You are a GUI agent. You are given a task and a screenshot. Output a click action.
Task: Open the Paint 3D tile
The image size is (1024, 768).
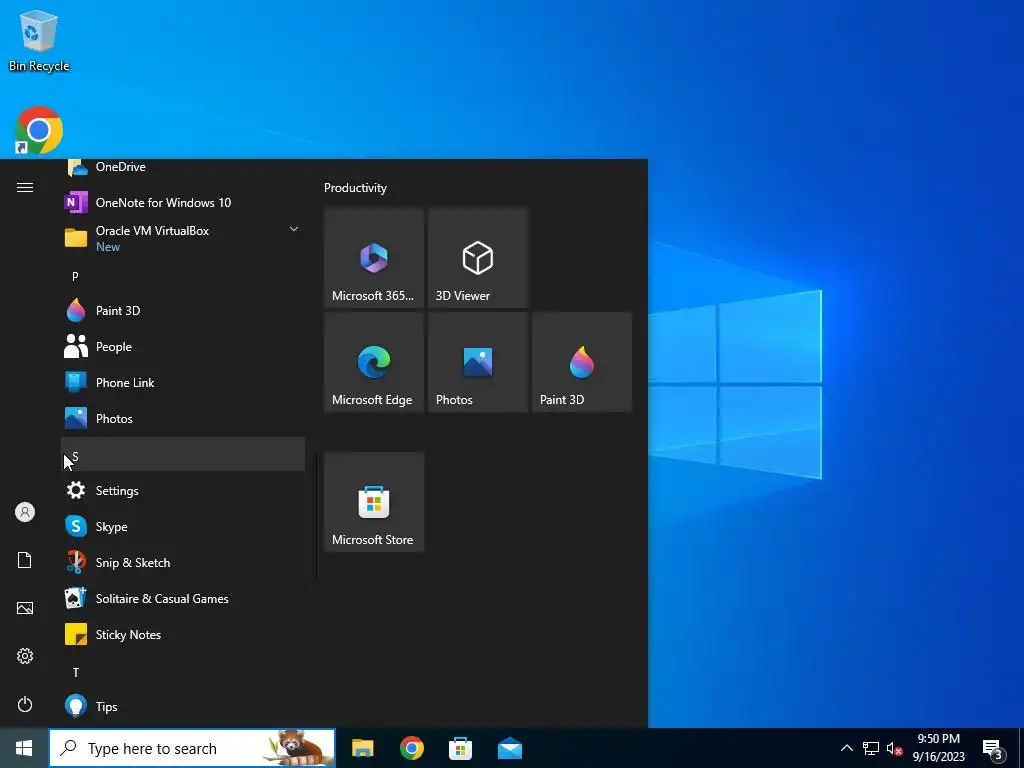582,362
